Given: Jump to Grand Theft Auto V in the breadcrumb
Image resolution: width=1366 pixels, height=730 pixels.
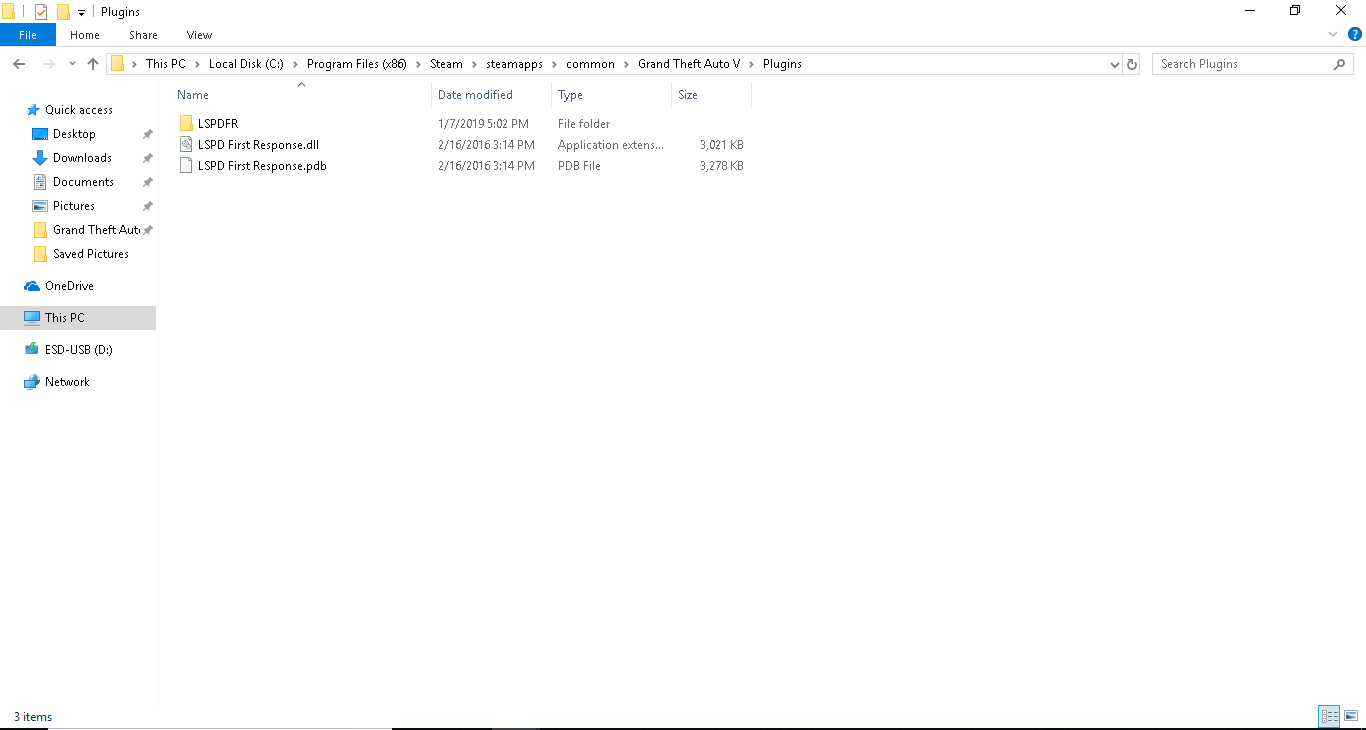Looking at the screenshot, I should [x=689, y=64].
